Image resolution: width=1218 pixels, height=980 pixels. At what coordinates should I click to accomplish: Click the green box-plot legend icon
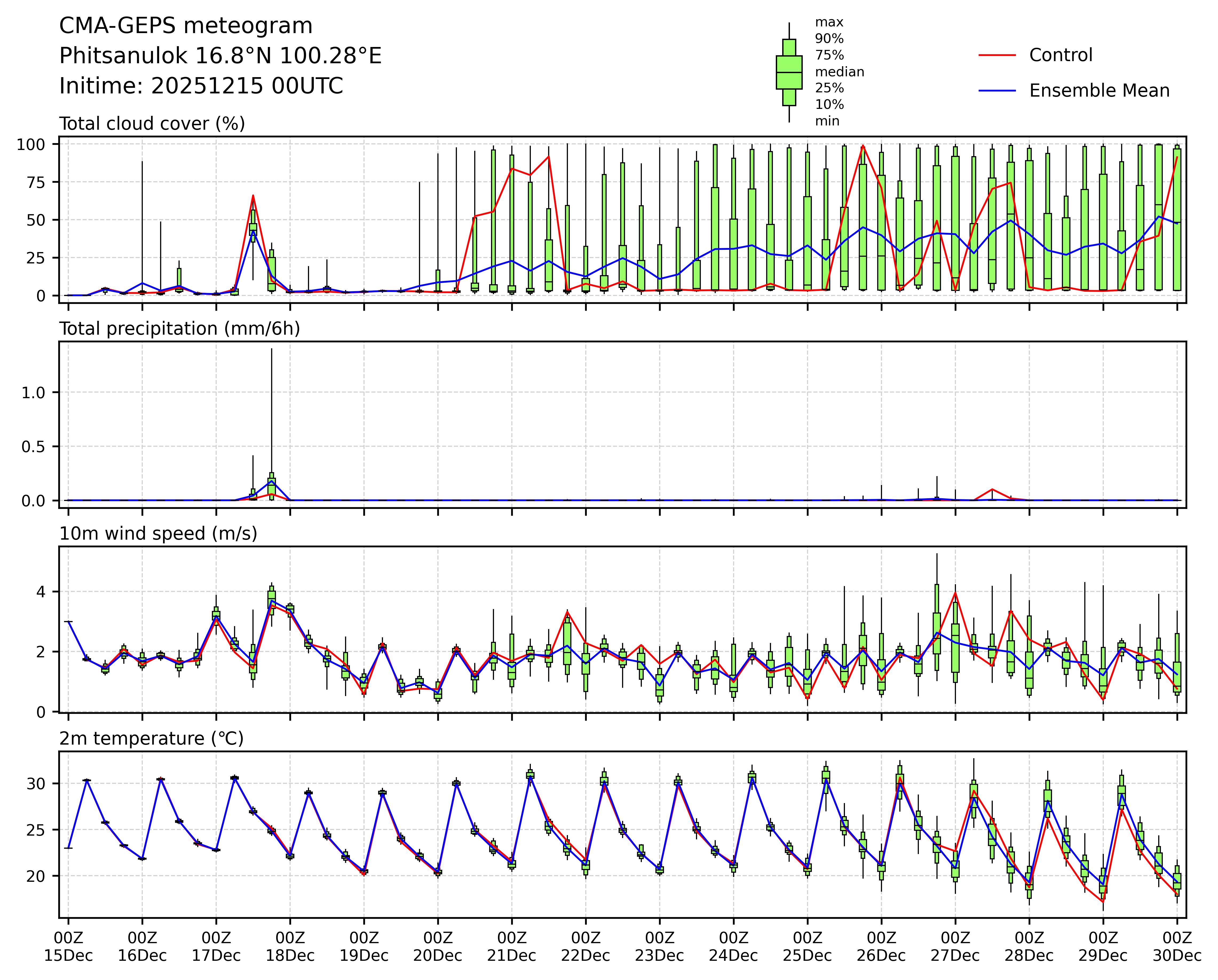click(x=789, y=72)
